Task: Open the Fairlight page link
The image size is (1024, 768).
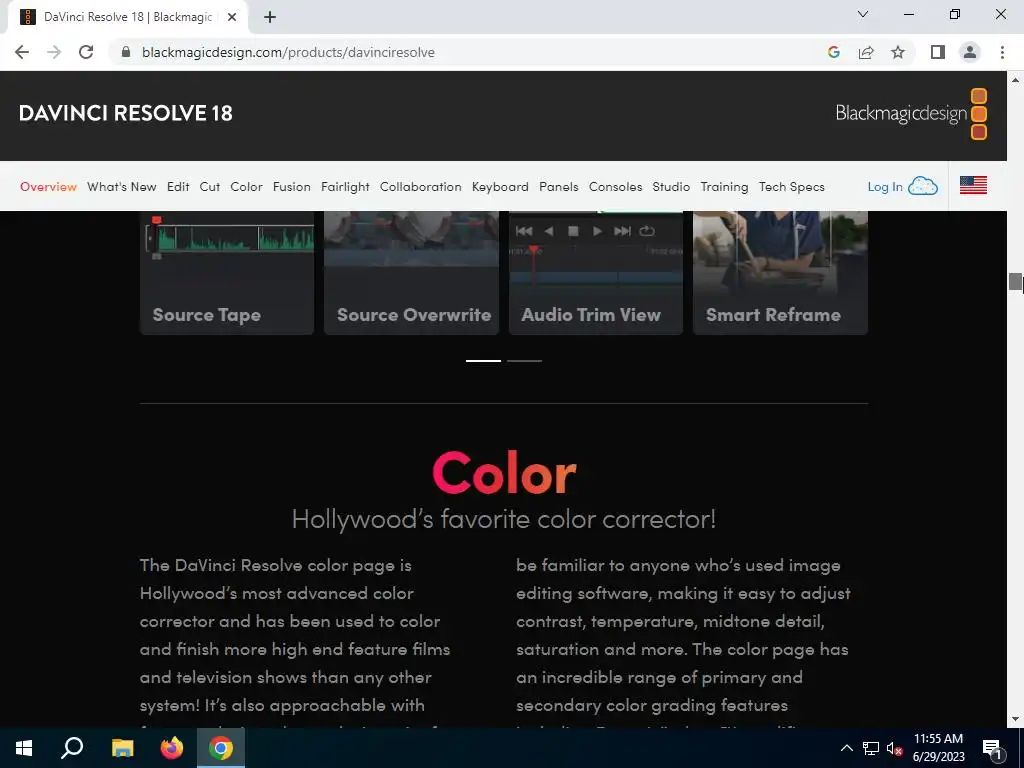Action: pos(345,187)
